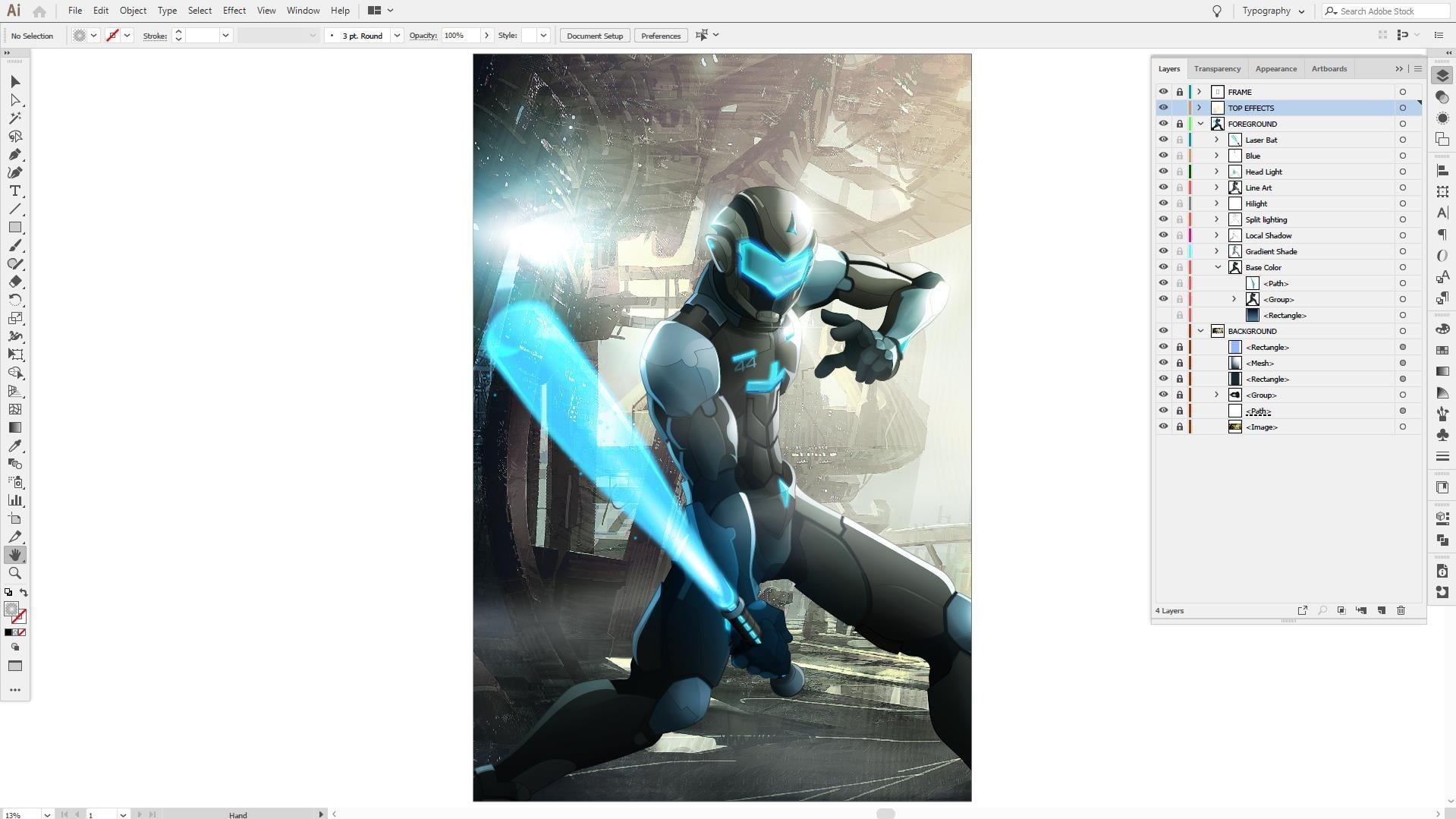This screenshot has height=819, width=1456.
Task: Open the File menu
Action: (75, 11)
